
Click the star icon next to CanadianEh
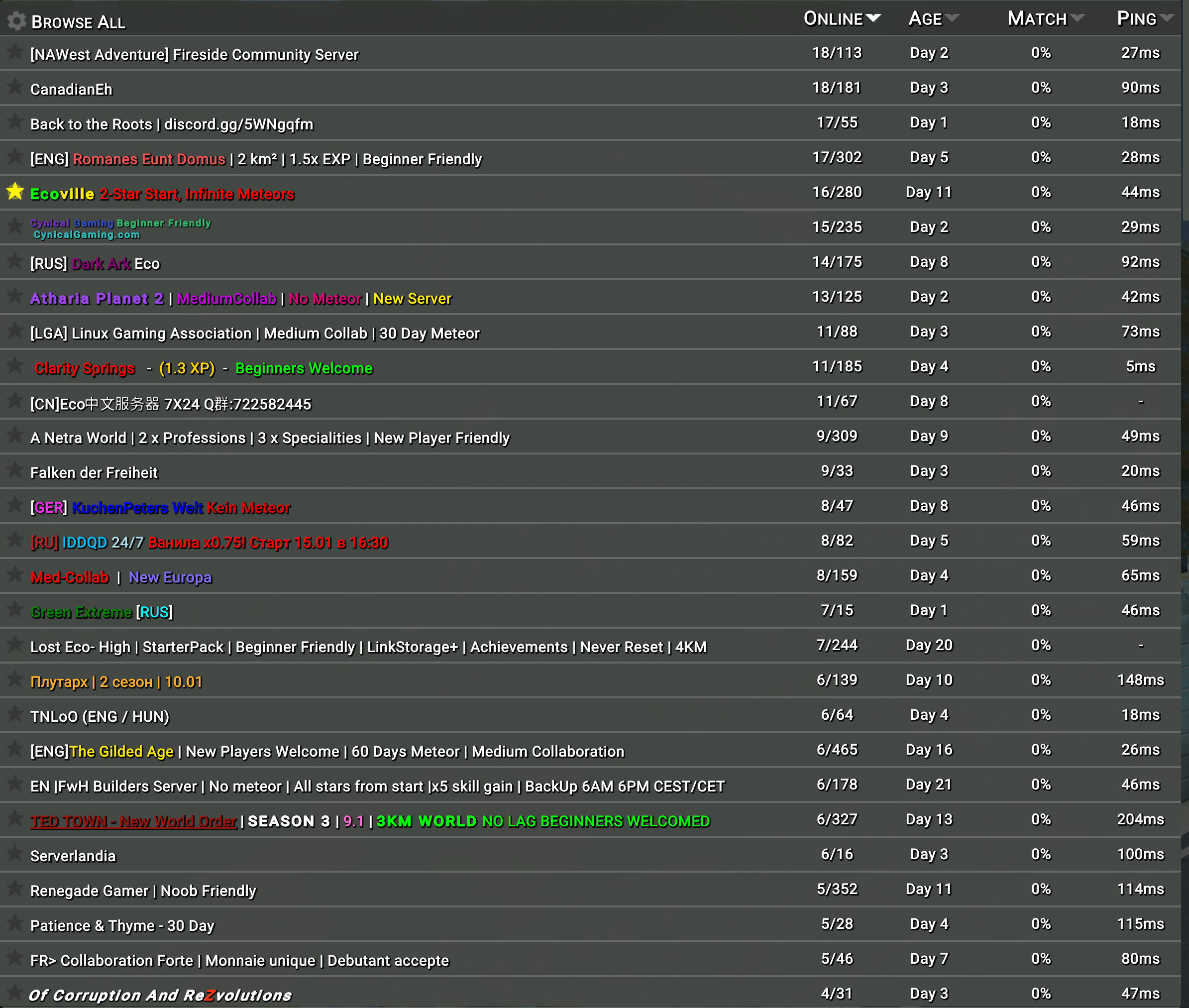click(x=14, y=87)
